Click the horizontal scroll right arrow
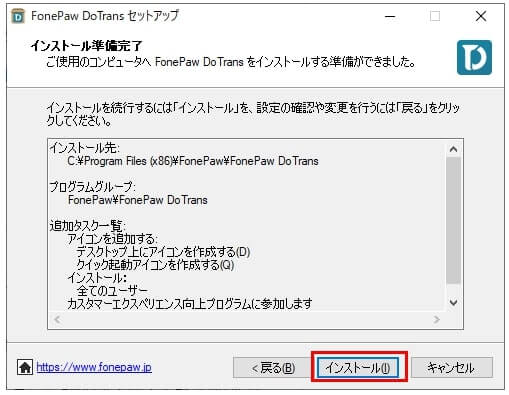This screenshot has width=509, height=395. 437,320
